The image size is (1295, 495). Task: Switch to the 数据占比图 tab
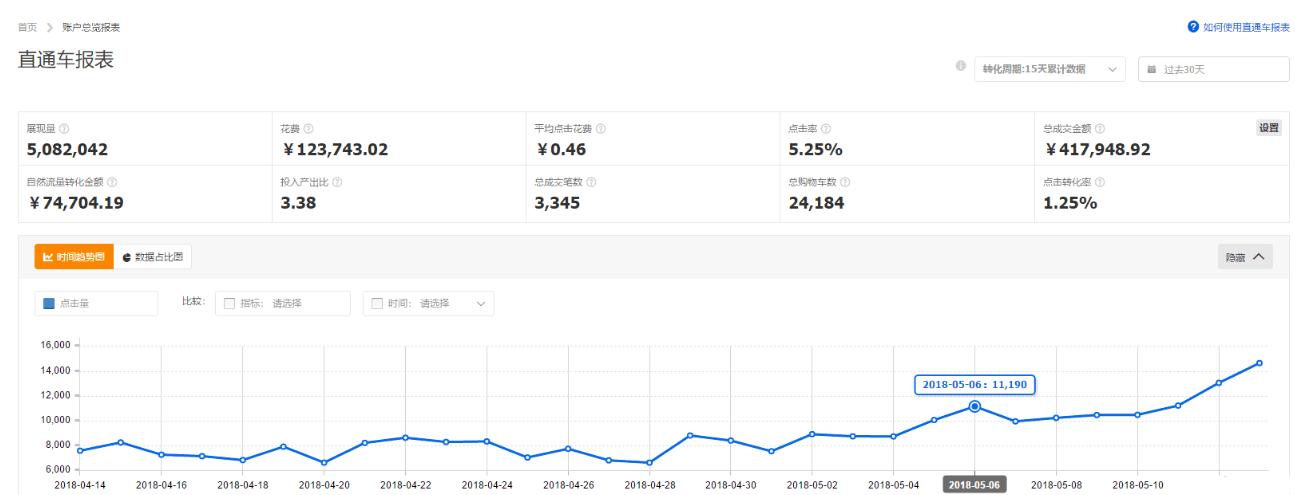coord(153,257)
